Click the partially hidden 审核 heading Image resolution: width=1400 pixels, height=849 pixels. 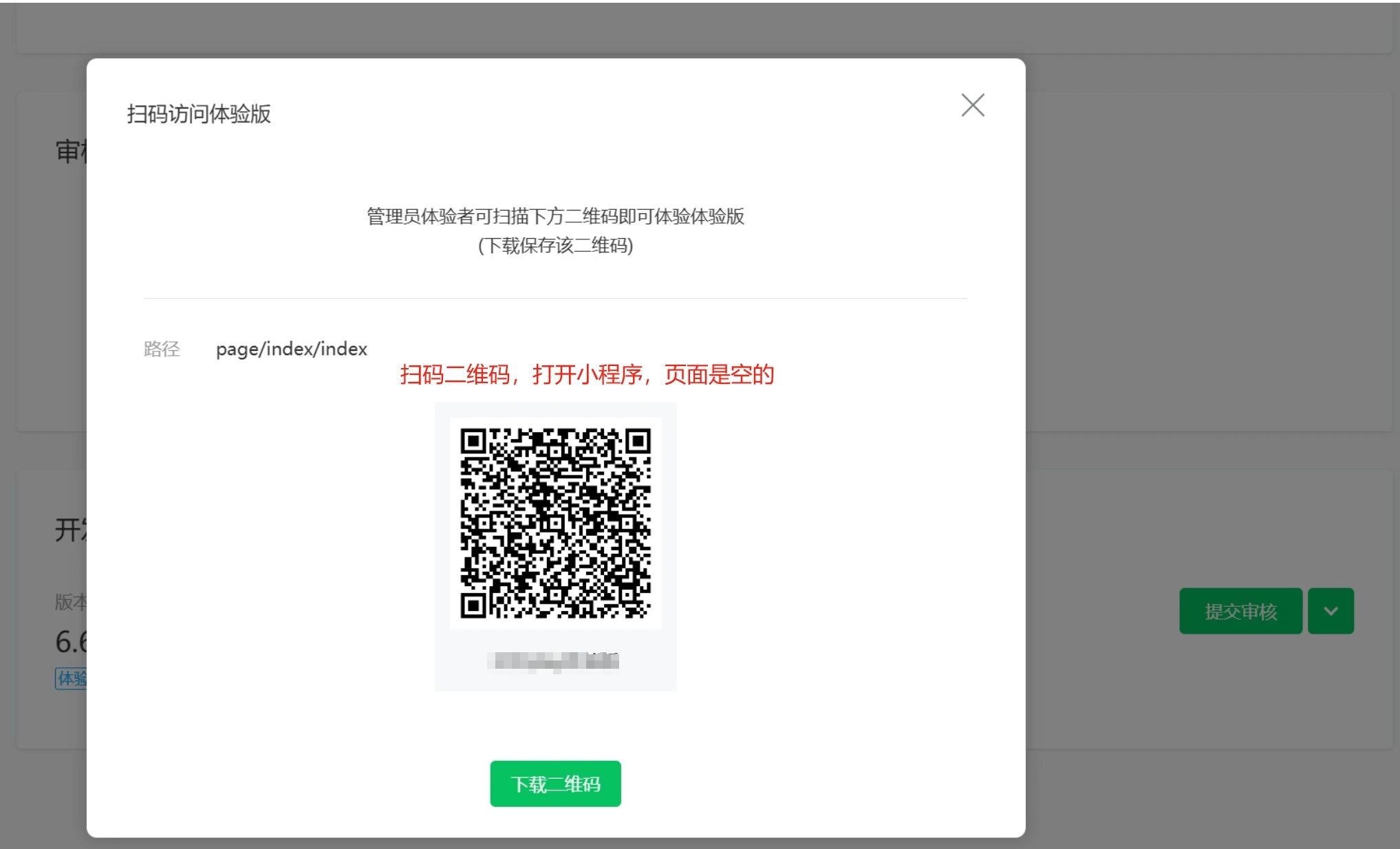point(70,151)
